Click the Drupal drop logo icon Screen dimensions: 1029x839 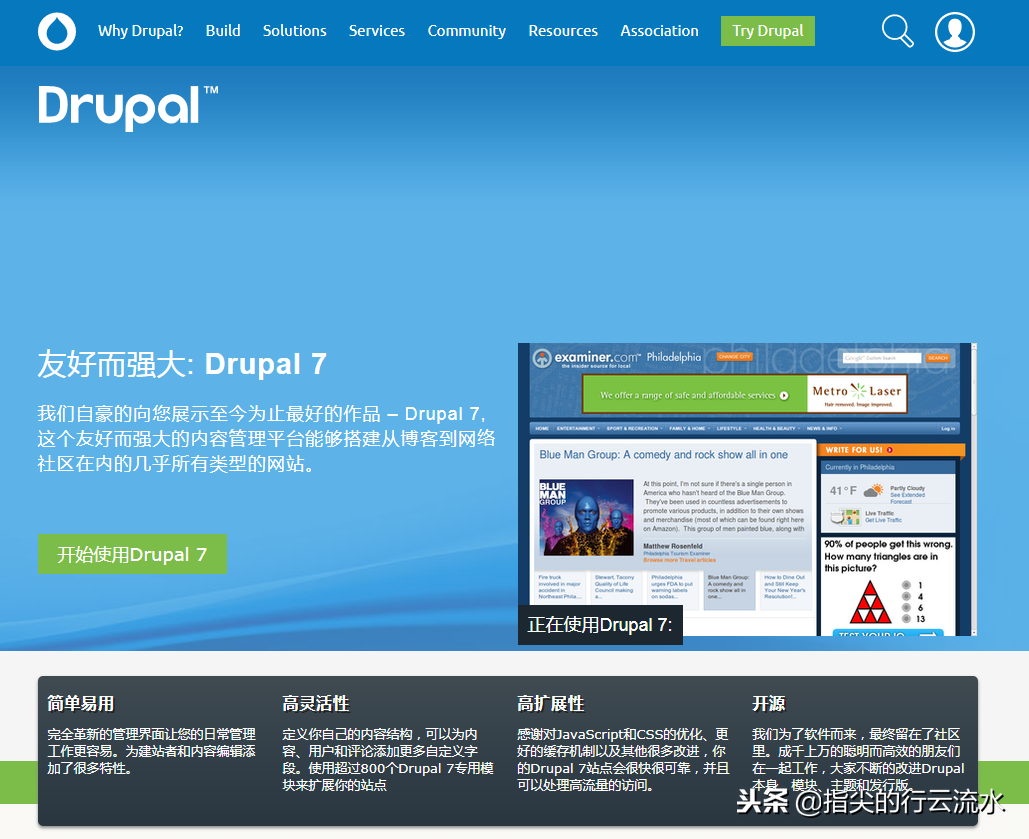tap(57, 32)
